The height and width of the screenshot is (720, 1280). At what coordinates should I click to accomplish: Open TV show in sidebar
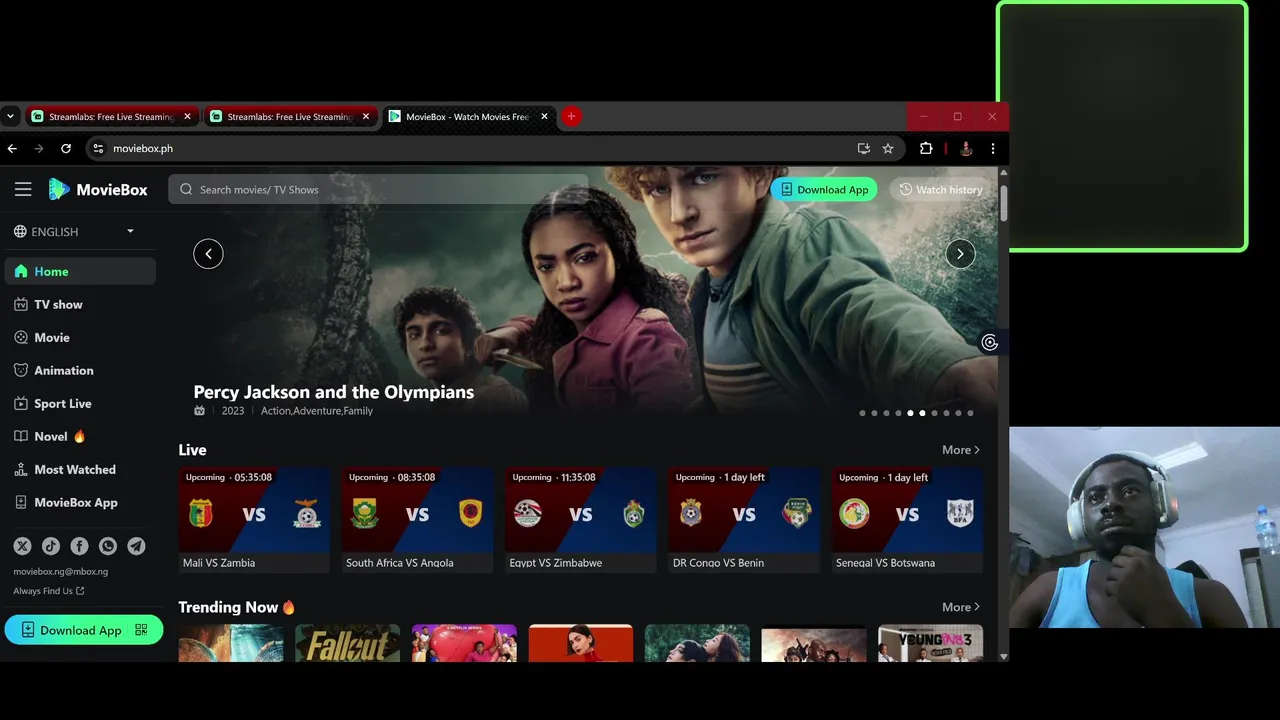pyautogui.click(x=80, y=304)
